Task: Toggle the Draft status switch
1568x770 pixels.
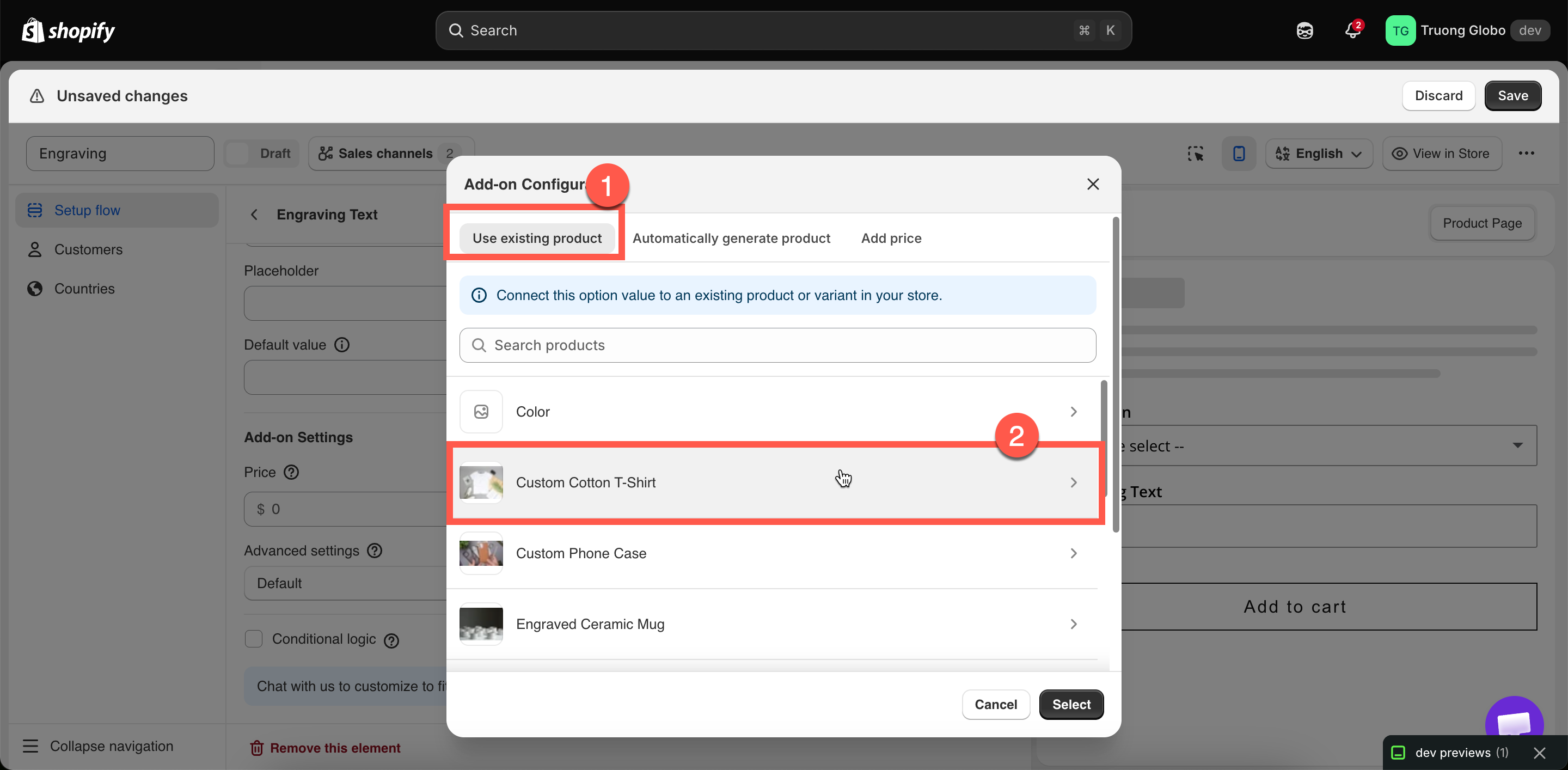Action: 237,154
